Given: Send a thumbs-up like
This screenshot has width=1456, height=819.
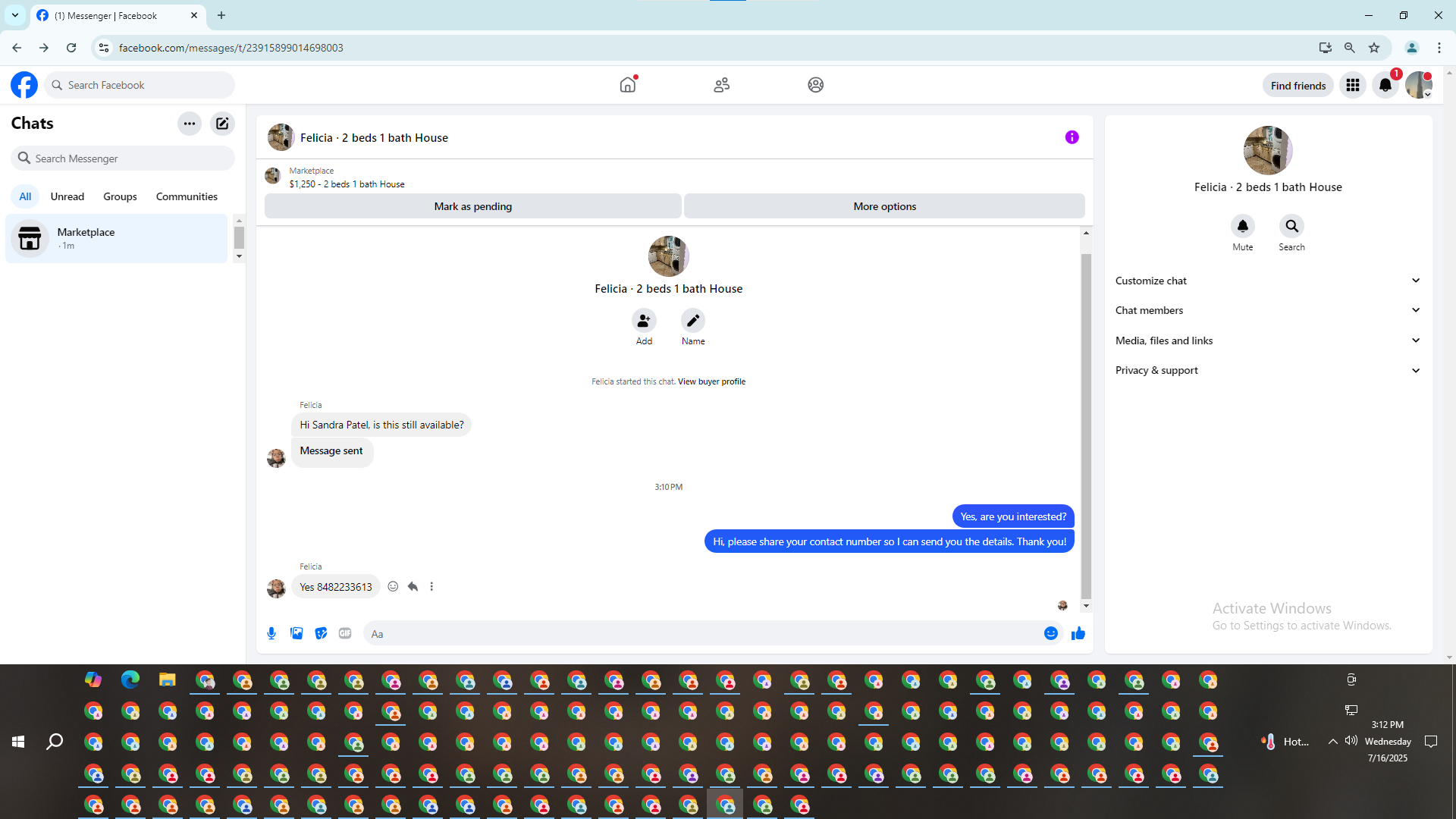Looking at the screenshot, I should (1078, 633).
